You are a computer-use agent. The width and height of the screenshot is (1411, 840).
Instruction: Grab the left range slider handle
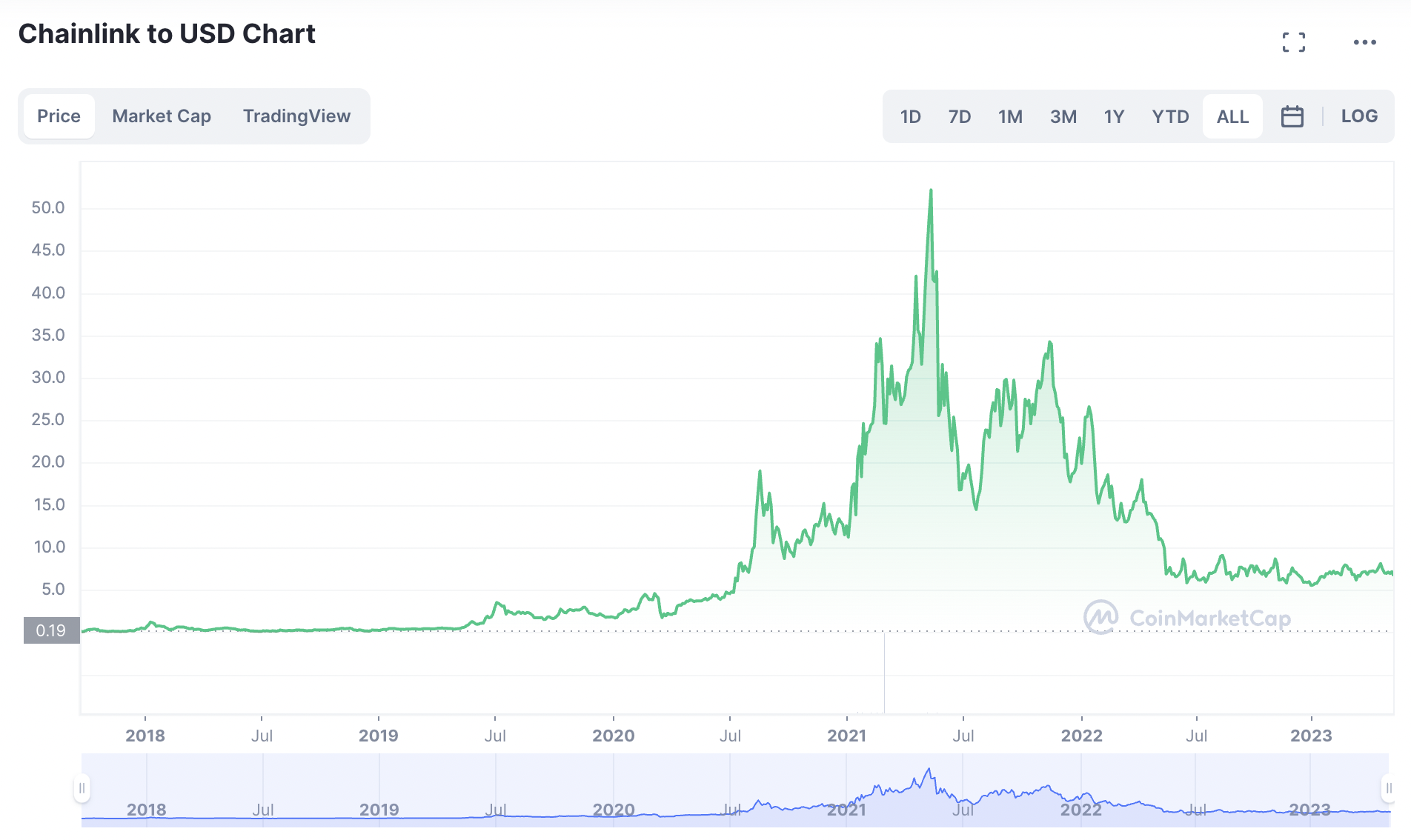(82, 788)
